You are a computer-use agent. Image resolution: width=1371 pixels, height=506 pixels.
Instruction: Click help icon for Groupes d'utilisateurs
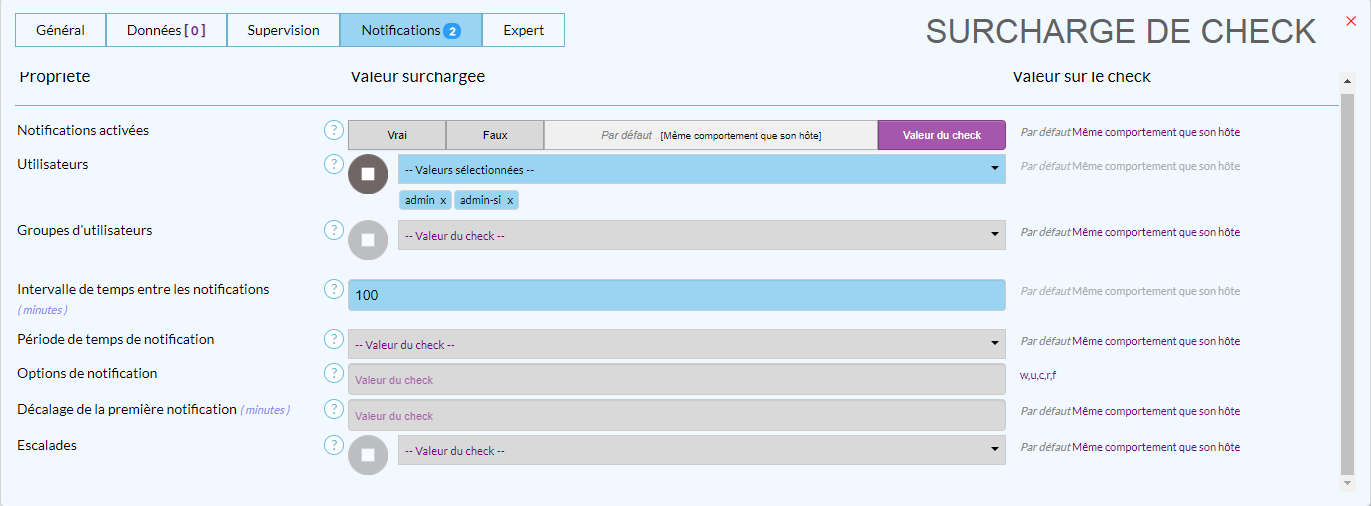coord(334,230)
